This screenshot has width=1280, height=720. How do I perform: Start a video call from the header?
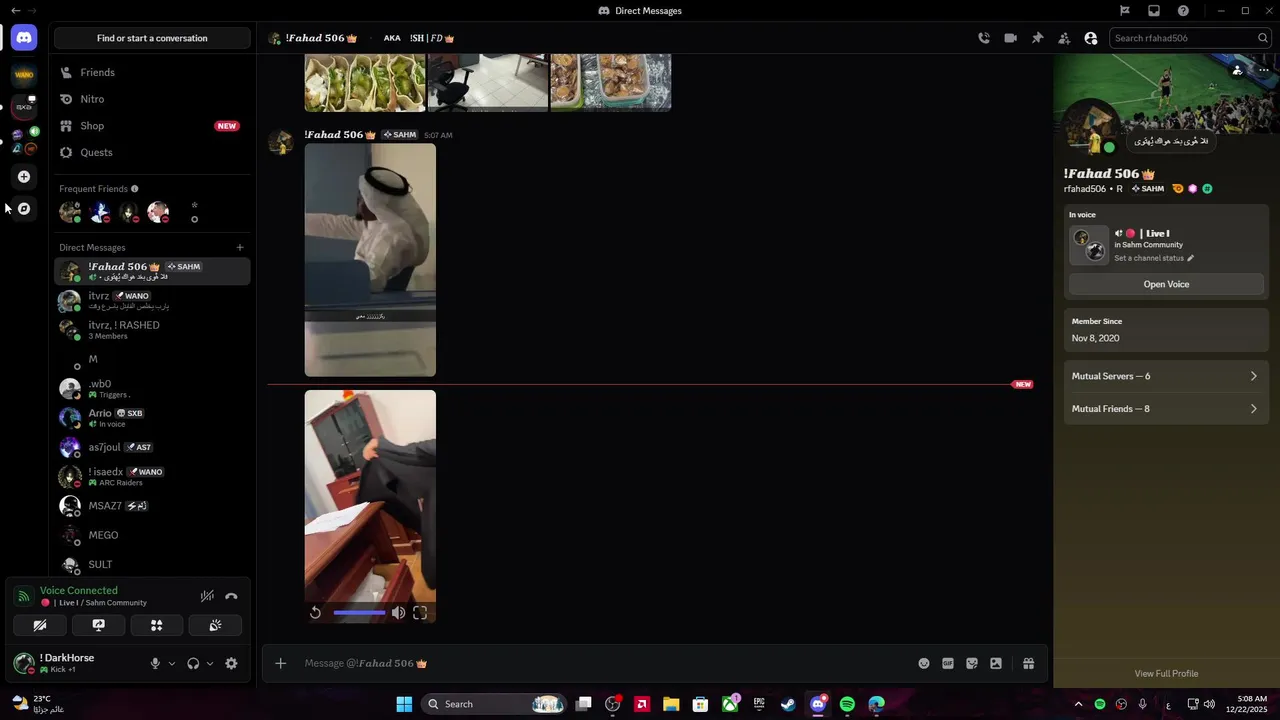click(x=1011, y=38)
